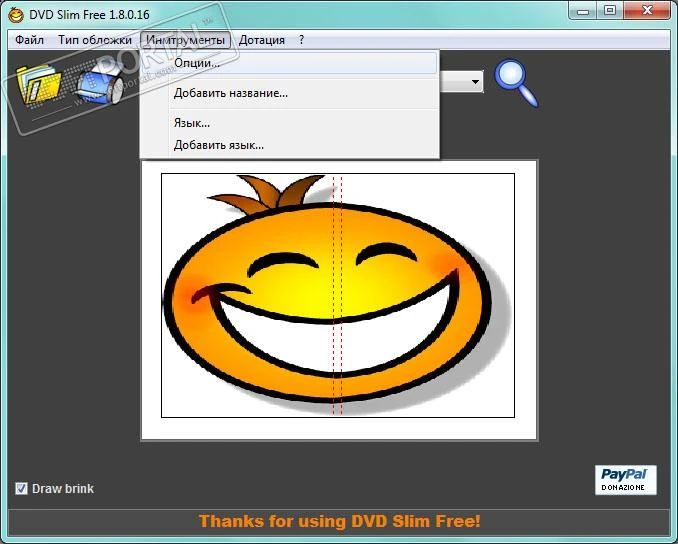Screen dimensions: 678x544
Task: Select Язык... menu item
Action: click(x=192, y=123)
